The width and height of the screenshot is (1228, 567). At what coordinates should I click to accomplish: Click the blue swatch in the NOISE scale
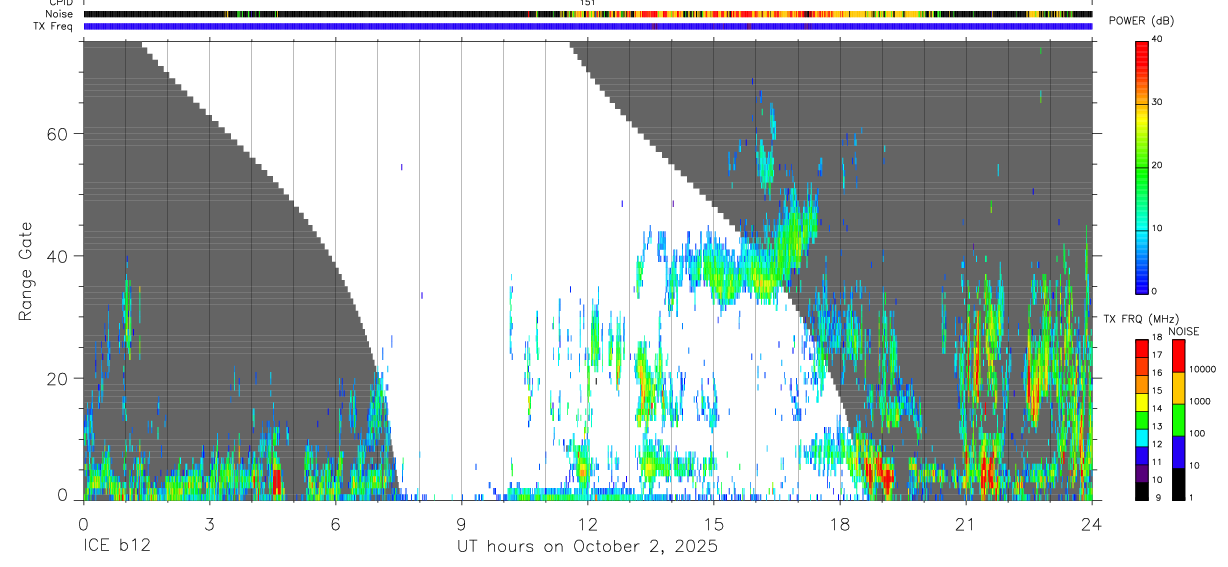(x=1179, y=452)
